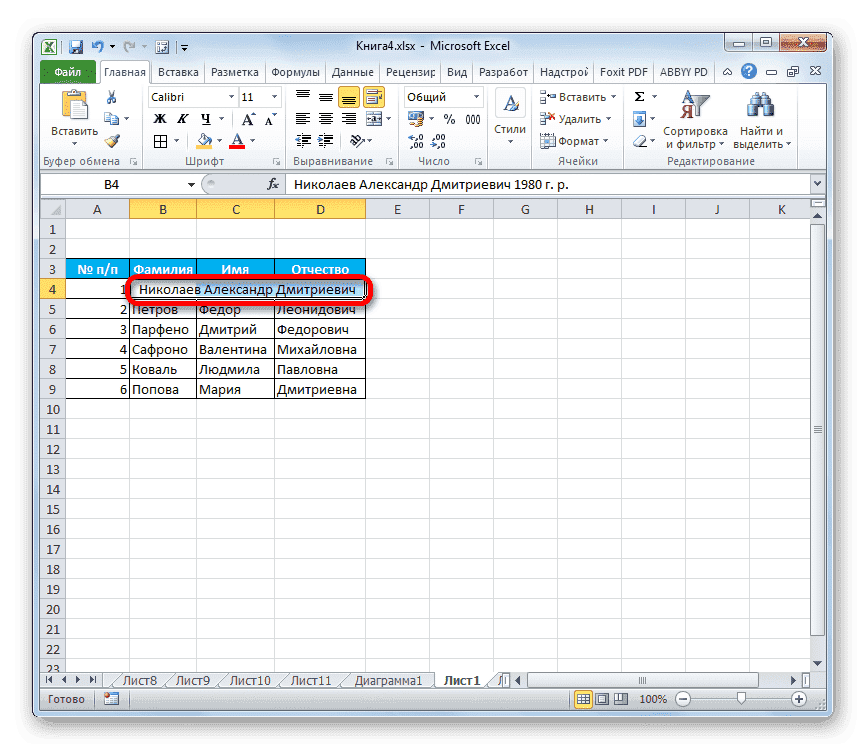
Task: Click the fill color bucket icon
Action: tap(204, 140)
